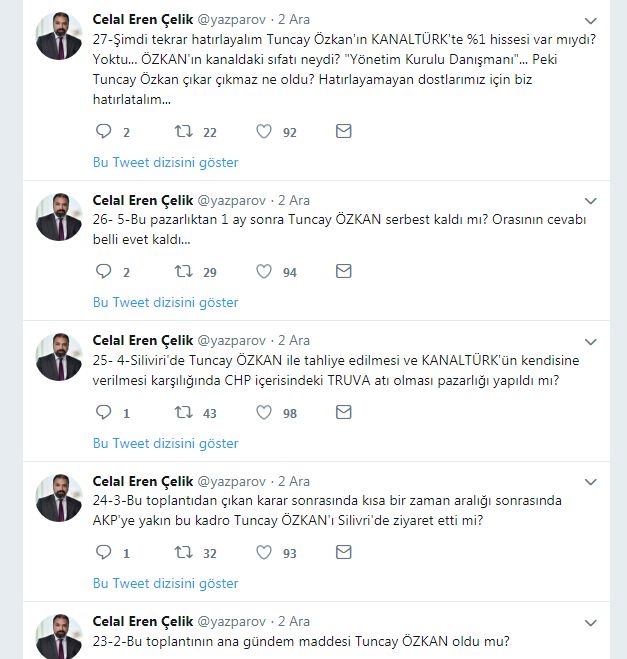Expand options chevron on tweet 24-3
Screen dimensions: 627x659
(x=590, y=481)
